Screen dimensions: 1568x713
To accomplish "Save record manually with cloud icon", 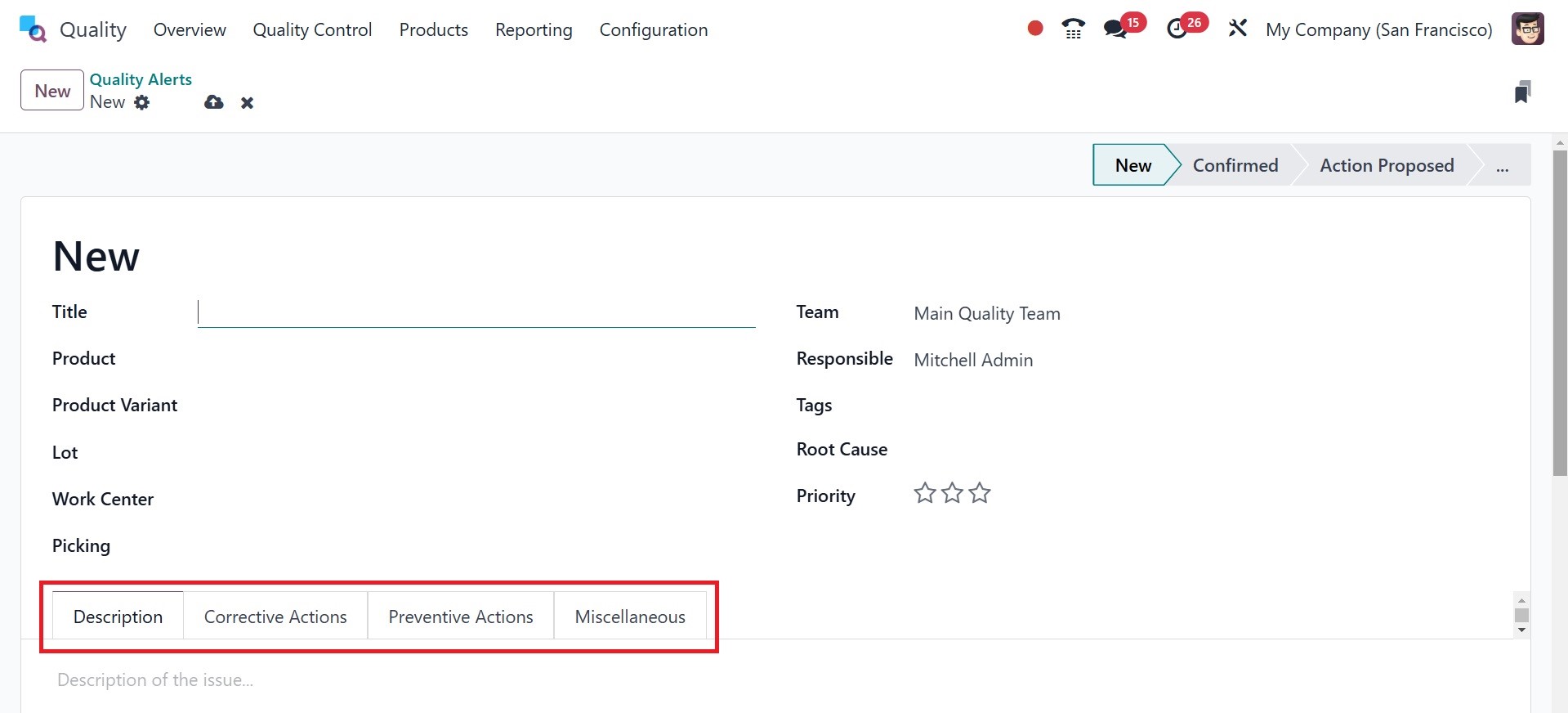I will [x=214, y=102].
